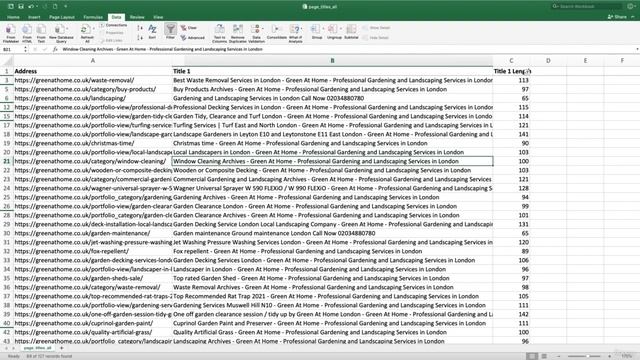Screen dimensions: 640x360
Task: Click the zoom in plus button
Action: [610, 356]
